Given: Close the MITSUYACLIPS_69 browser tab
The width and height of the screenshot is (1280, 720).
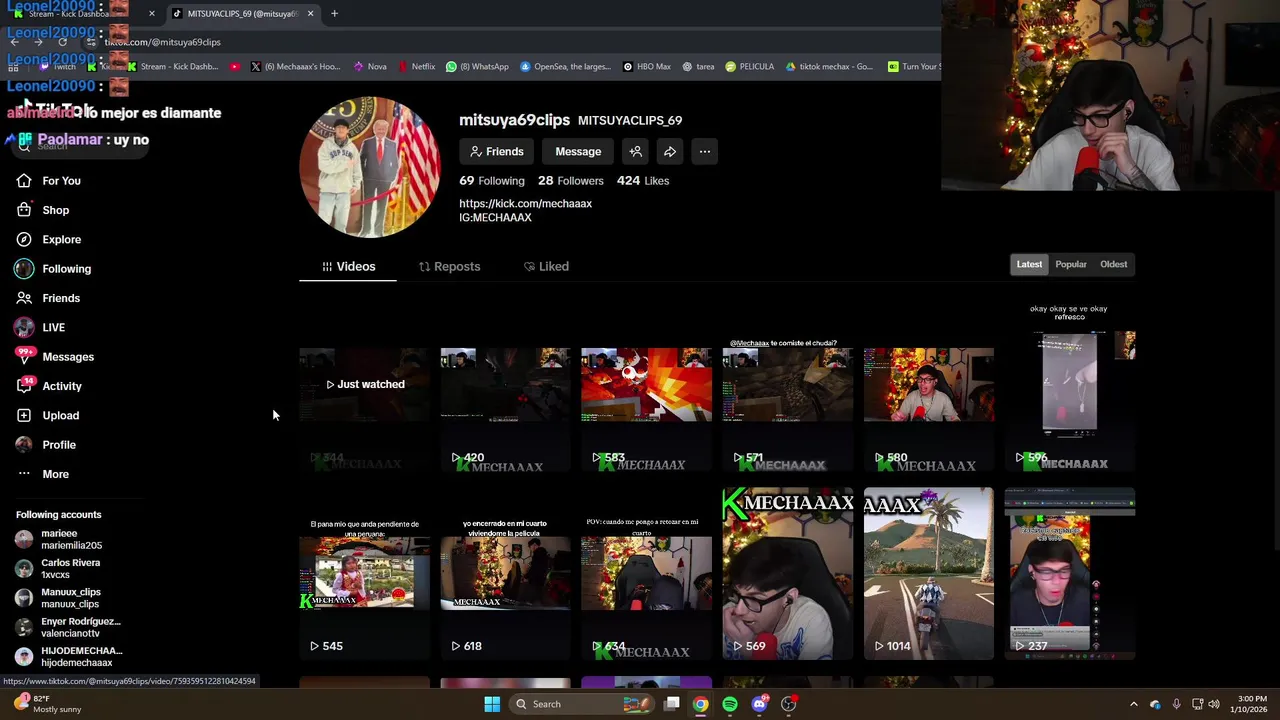Looking at the screenshot, I should click(310, 14).
